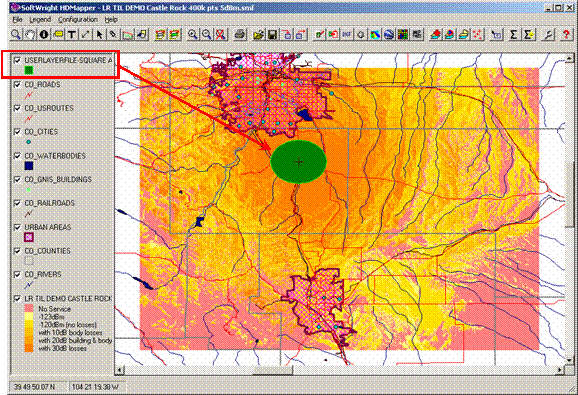
Task: Open the Help menu
Action: tap(111, 20)
